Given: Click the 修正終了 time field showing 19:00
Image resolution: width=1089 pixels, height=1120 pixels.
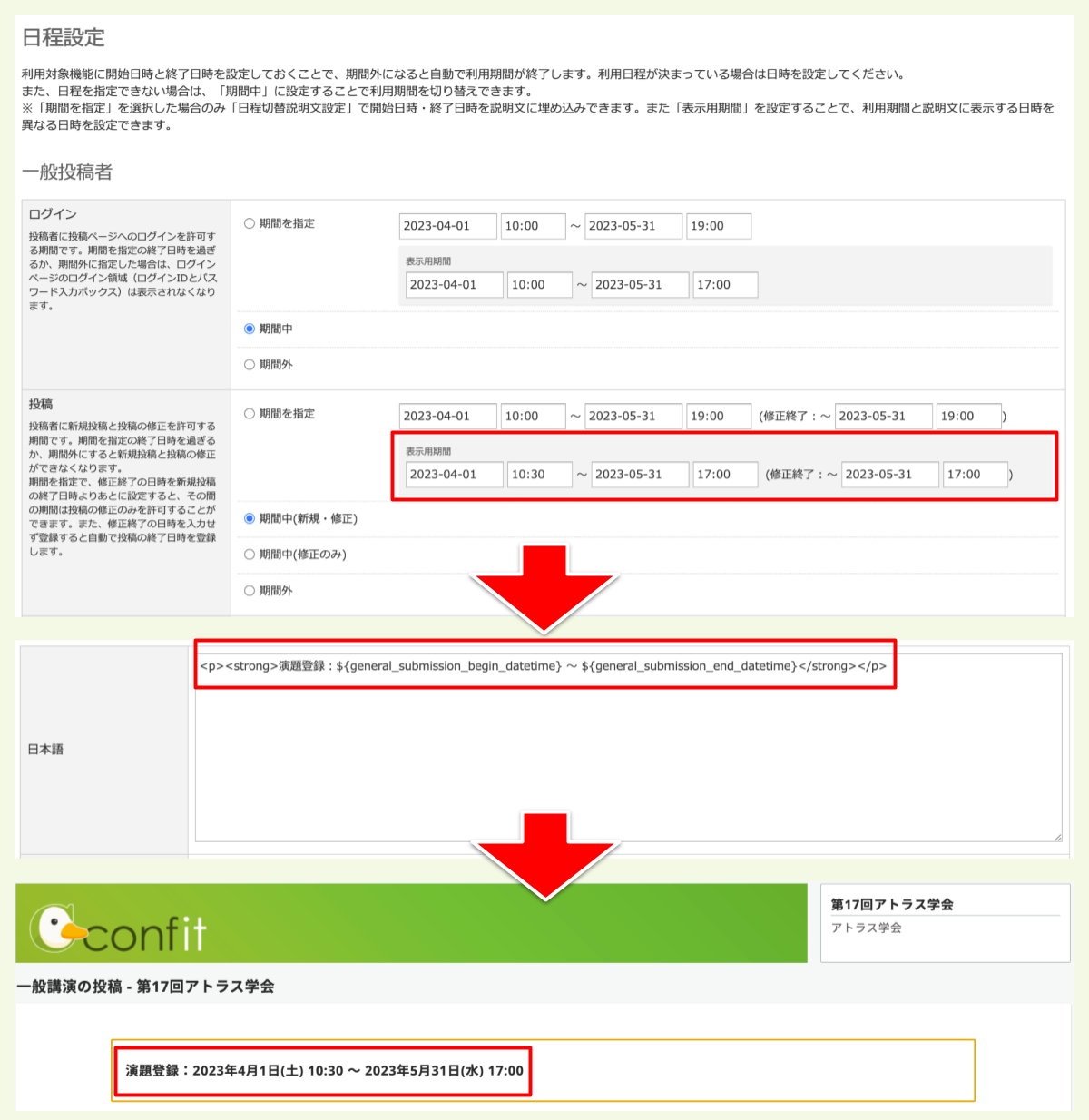Looking at the screenshot, I should pos(967,416).
